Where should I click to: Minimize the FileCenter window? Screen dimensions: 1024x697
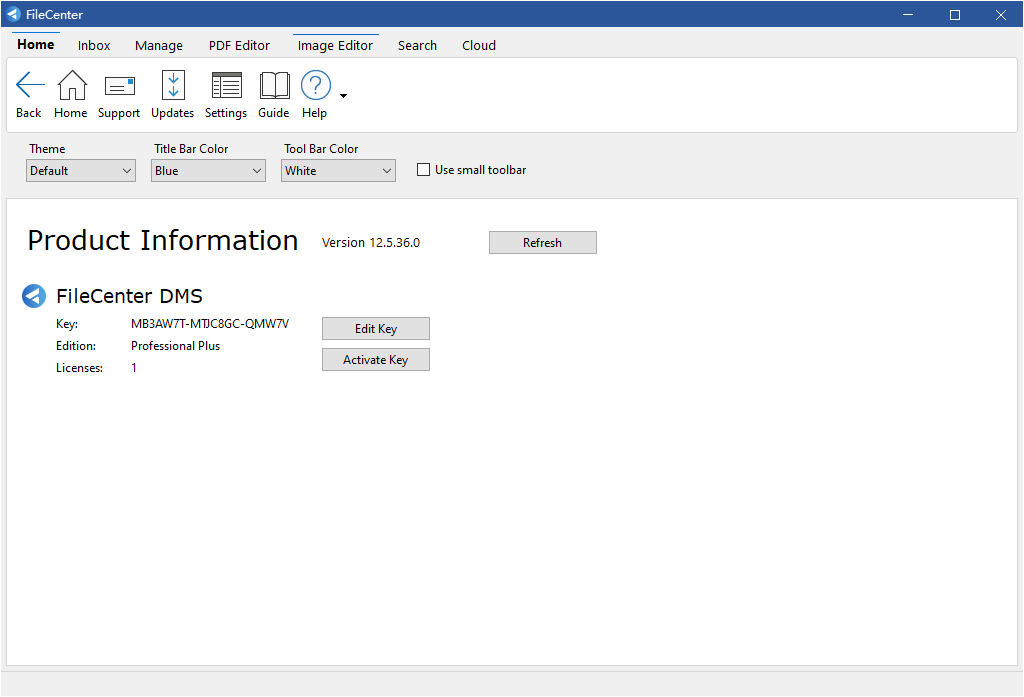click(x=908, y=14)
